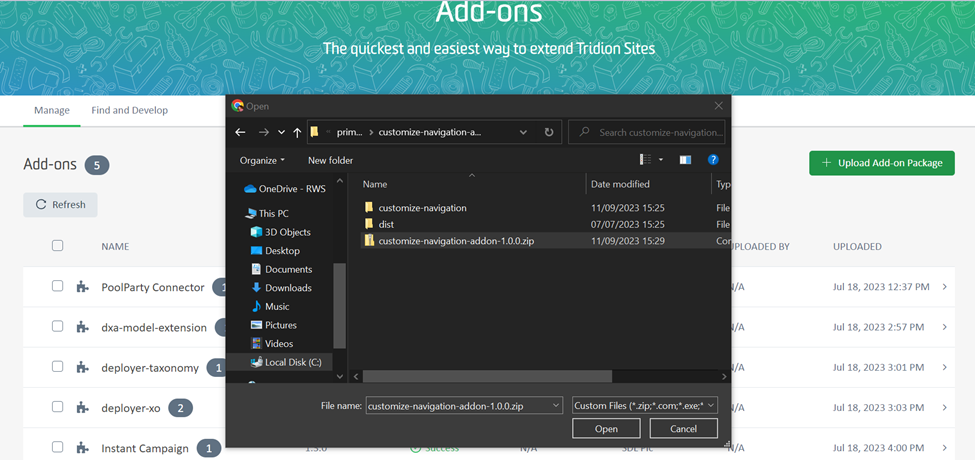Open Desktop in navigation pane
The width and height of the screenshot is (975, 460).
(275, 251)
